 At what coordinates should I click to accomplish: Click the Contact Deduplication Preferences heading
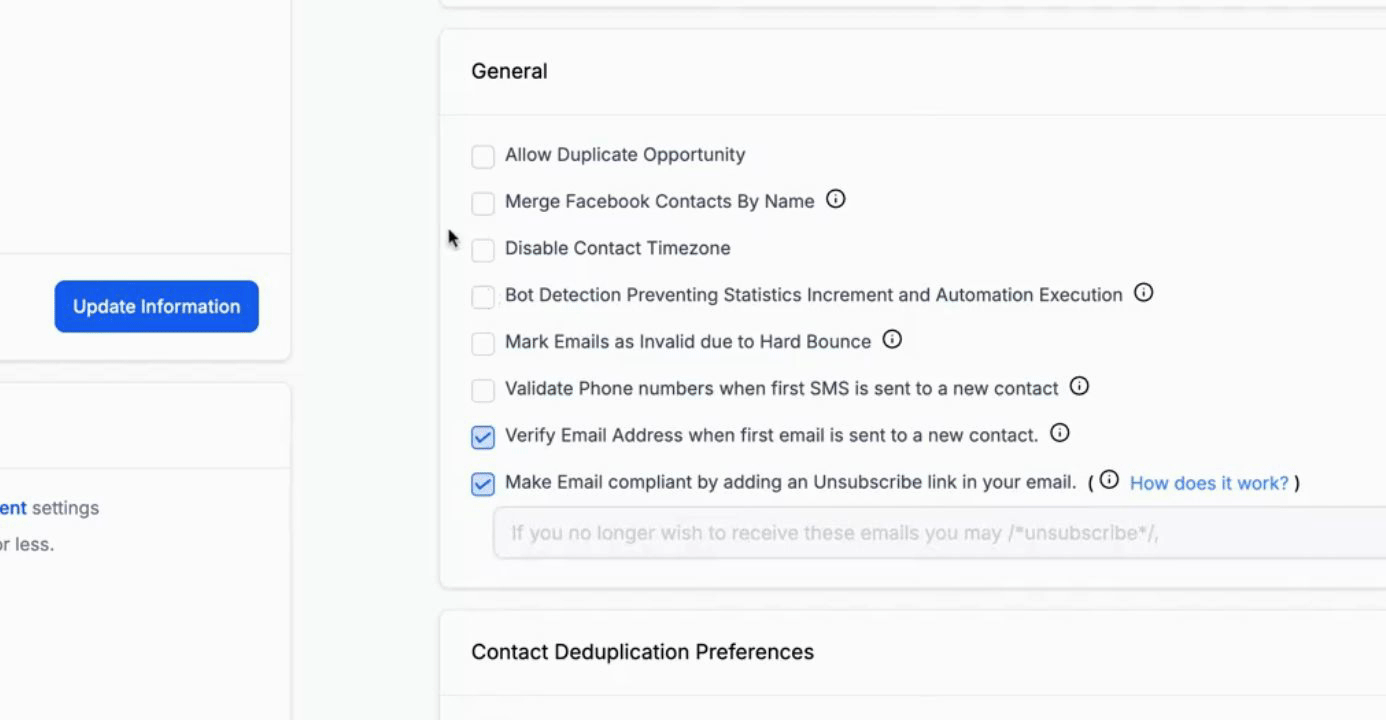[x=642, y=652]
